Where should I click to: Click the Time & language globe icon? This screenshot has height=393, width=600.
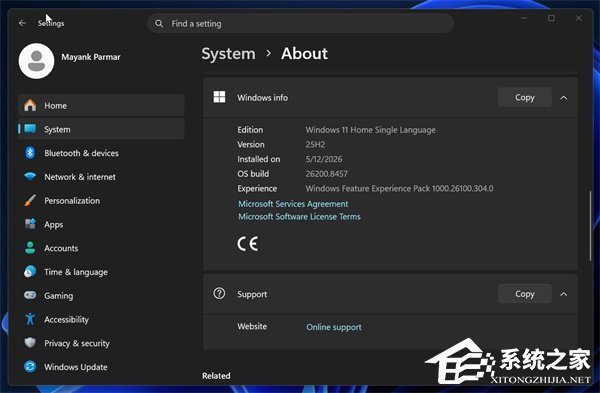[x=30, y=271]
